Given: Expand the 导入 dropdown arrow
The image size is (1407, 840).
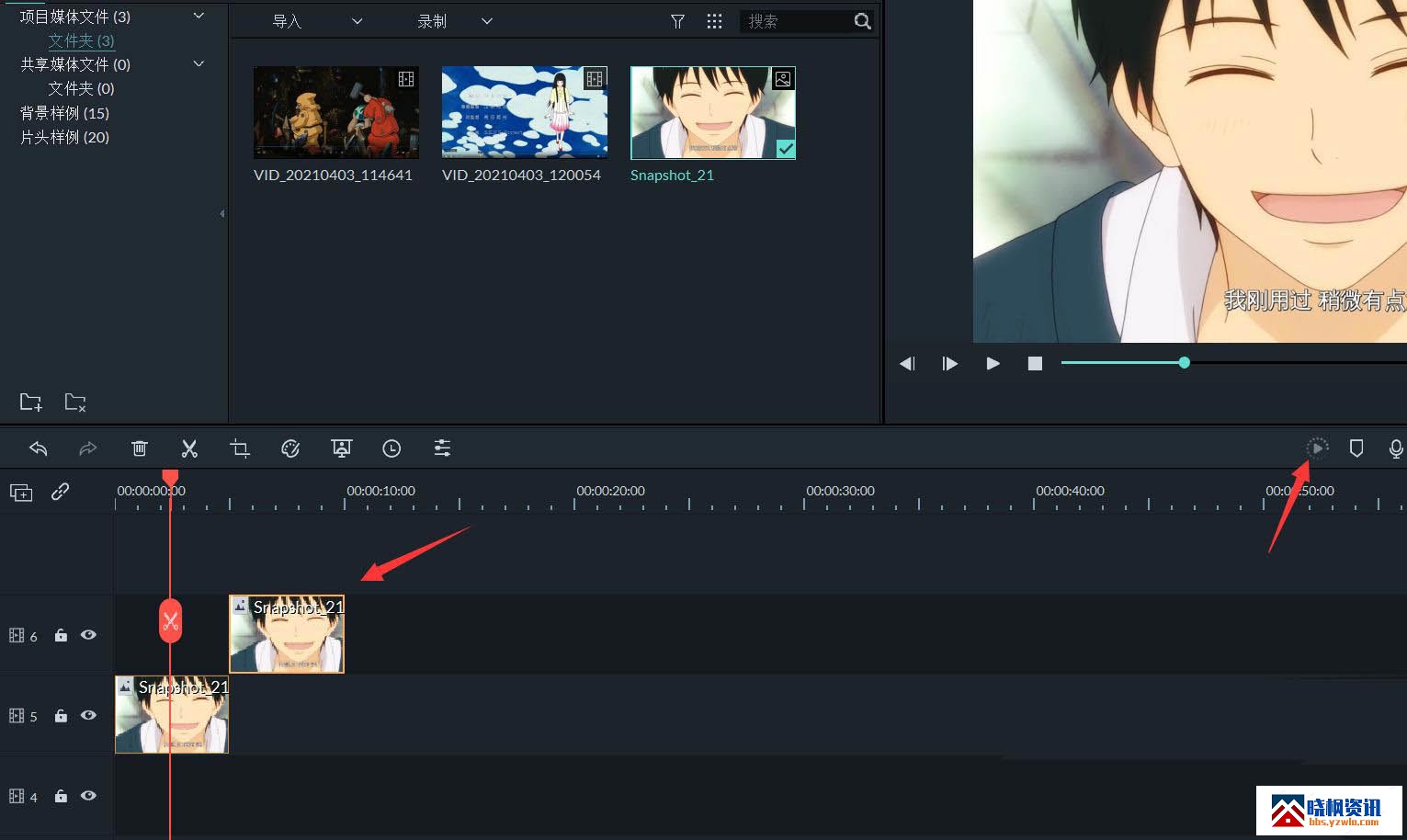Looking at the screenshot, I should point(357,21).
